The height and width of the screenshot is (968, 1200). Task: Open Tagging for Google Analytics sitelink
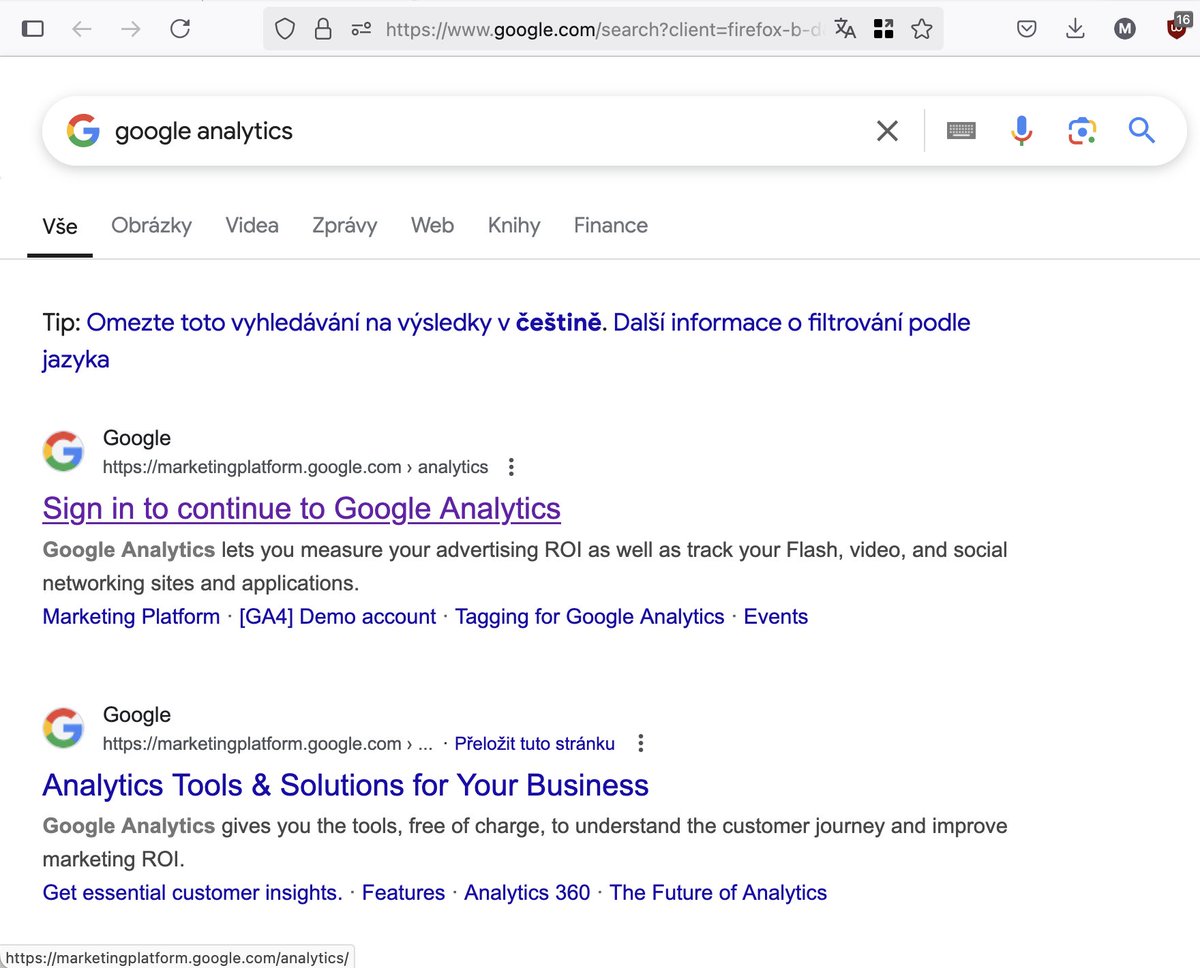[x=590, y=617]
